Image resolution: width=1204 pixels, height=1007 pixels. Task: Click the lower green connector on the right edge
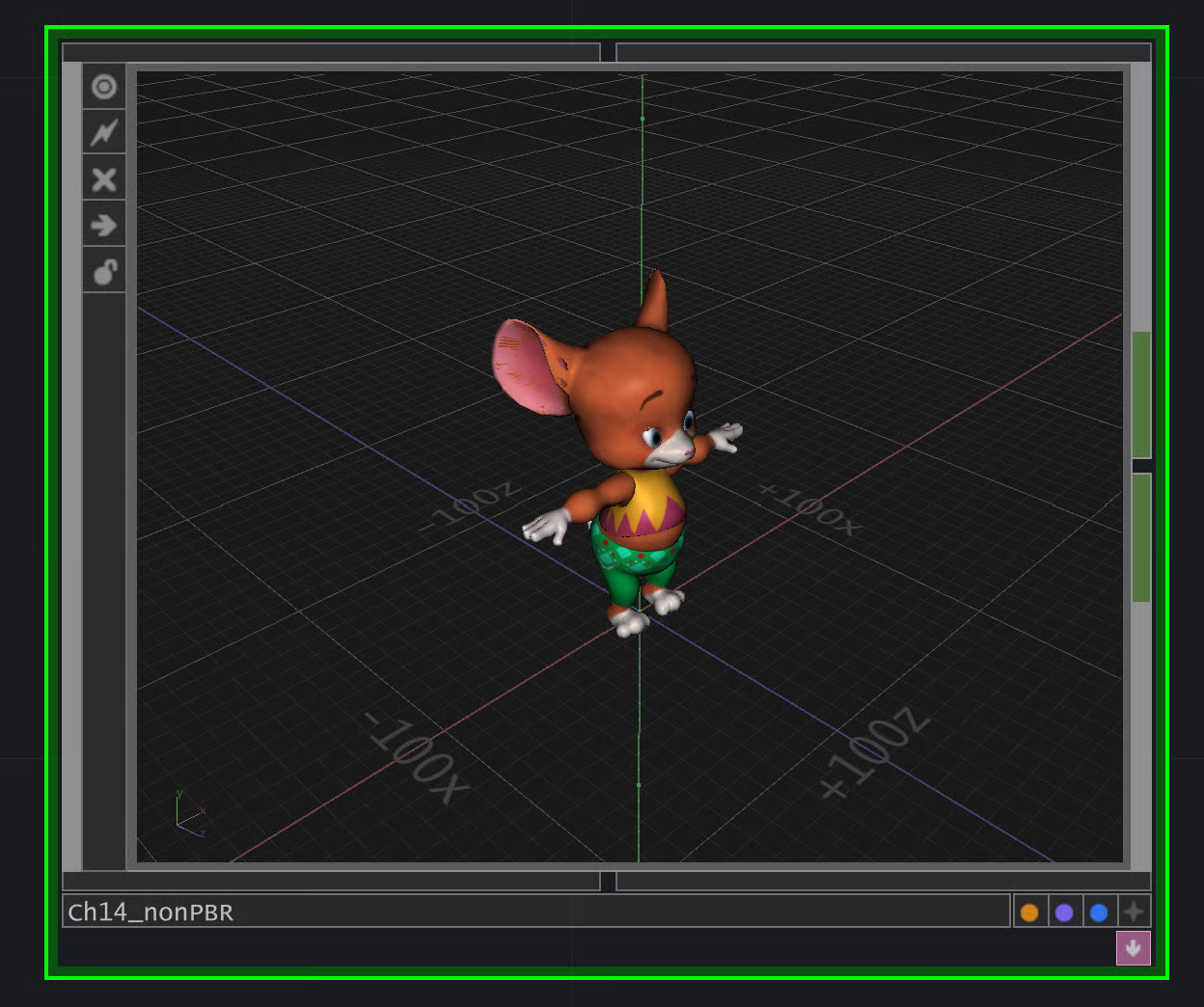1141,538
